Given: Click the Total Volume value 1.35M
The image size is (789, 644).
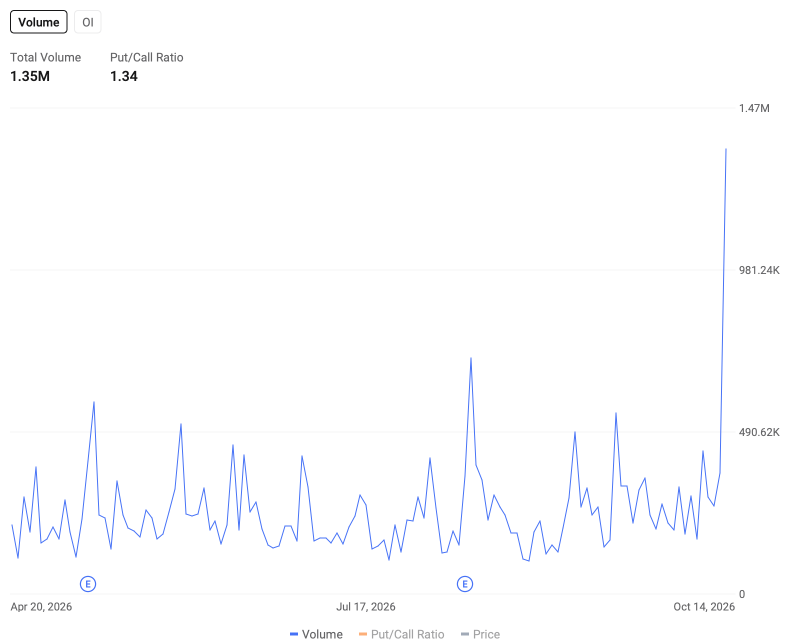Looking at the screenshot, I should pos(30,76).
